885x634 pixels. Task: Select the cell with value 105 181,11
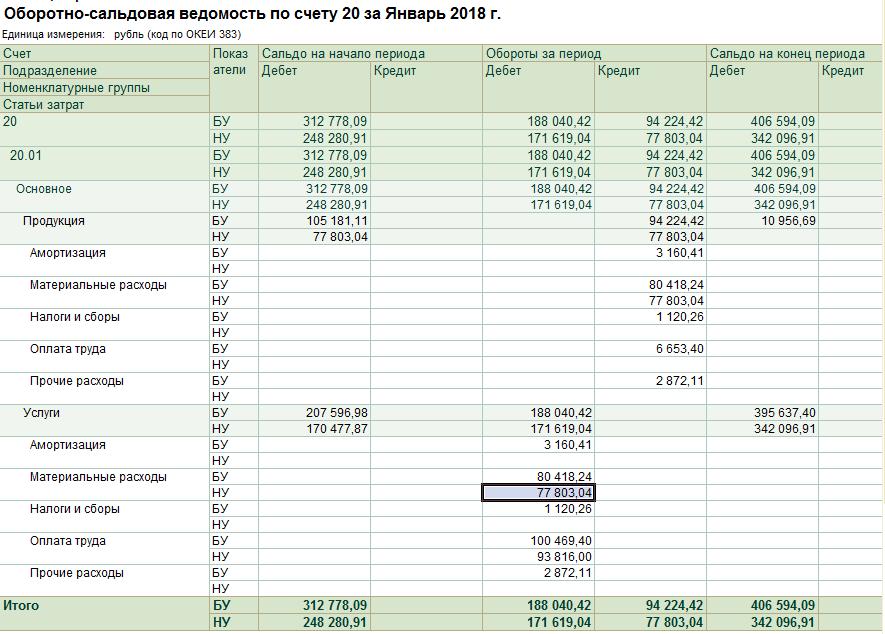coord(335,221)
